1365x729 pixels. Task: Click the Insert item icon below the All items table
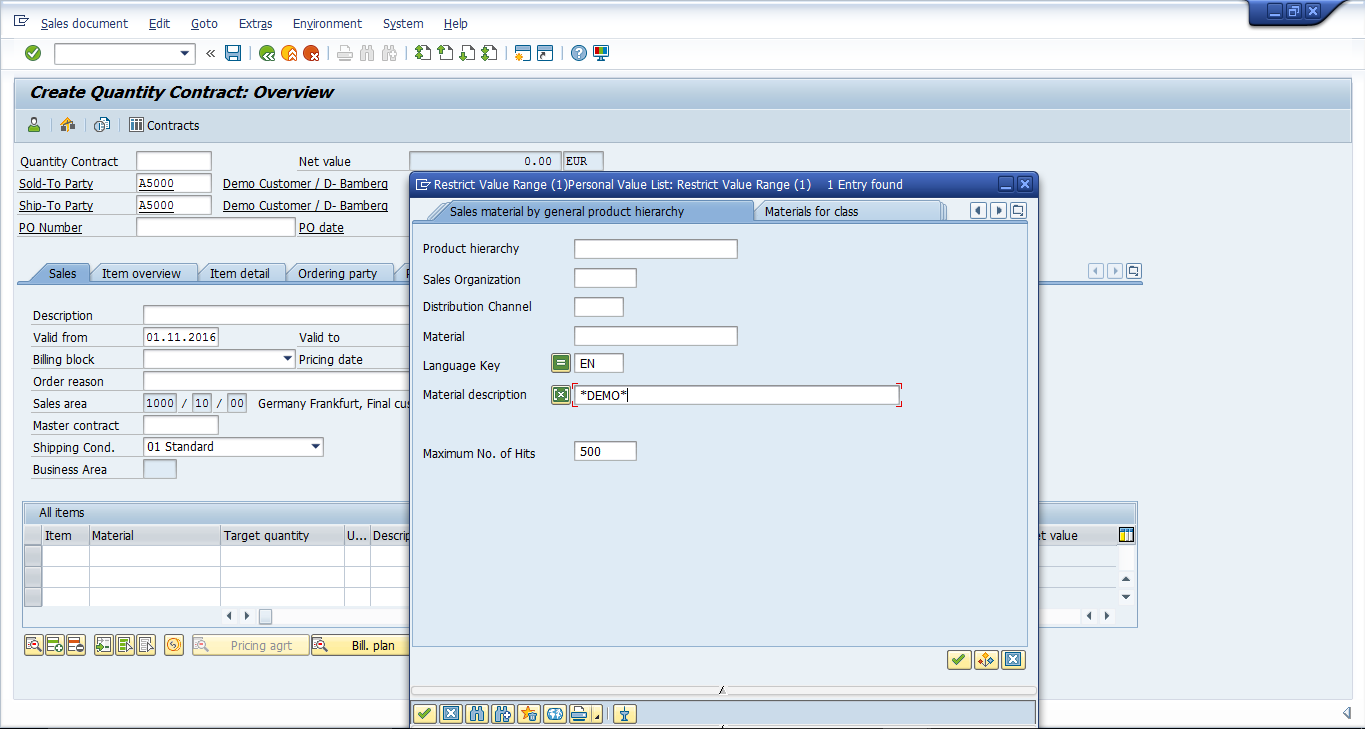tap(55, 645)
